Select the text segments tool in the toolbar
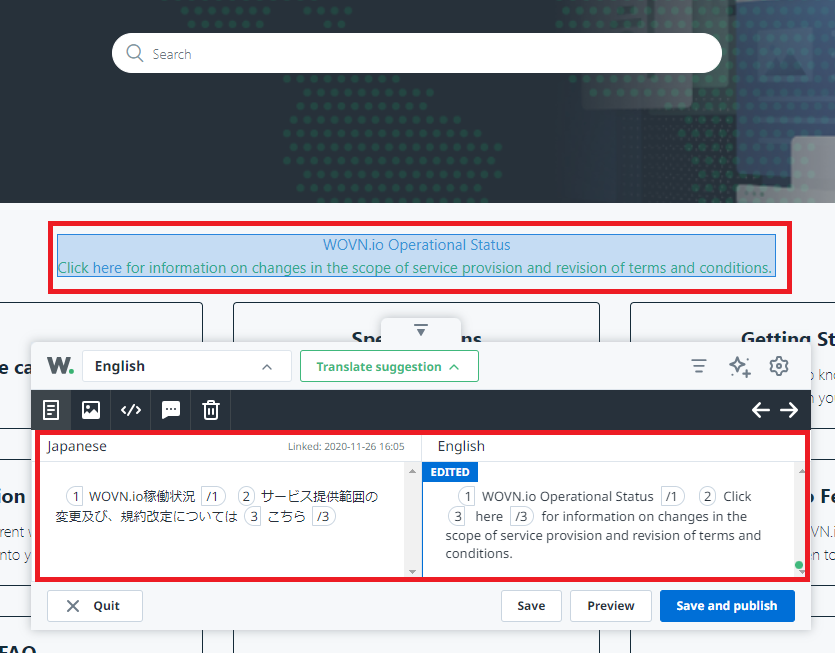 [x=50, y=410]
